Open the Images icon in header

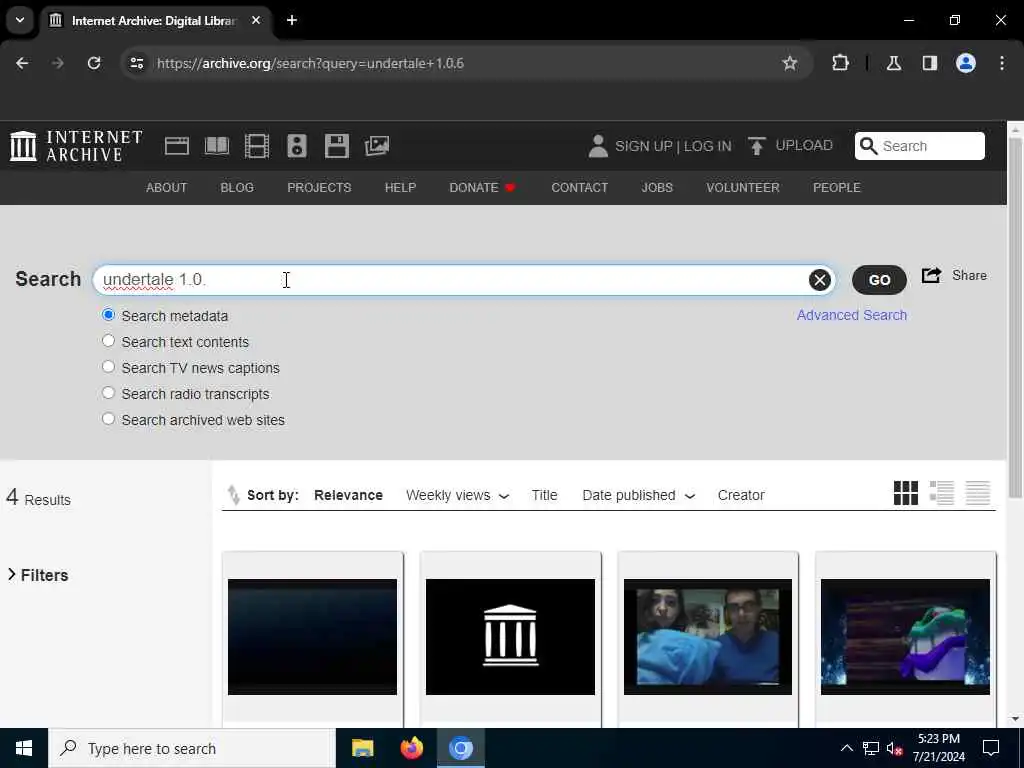coord(377,146)
